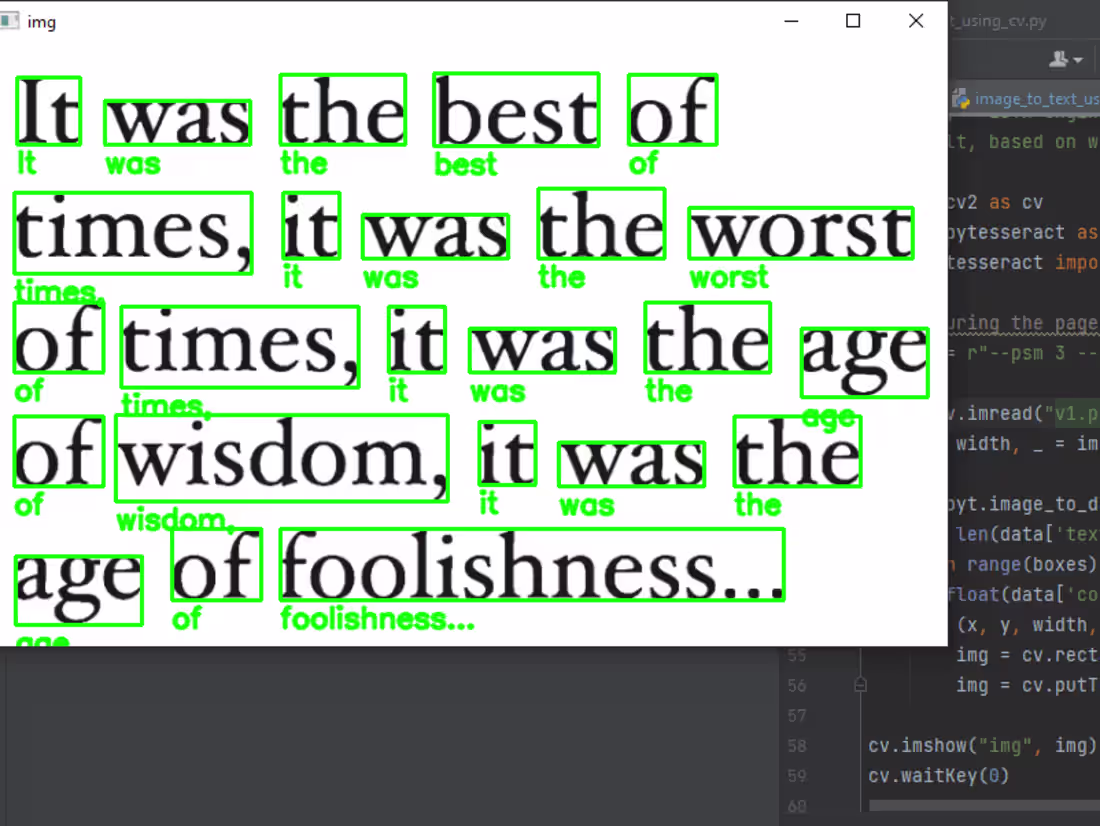Maximize the img preview window
This screenshot has height=826, width=1100.
tap(853, 20)
